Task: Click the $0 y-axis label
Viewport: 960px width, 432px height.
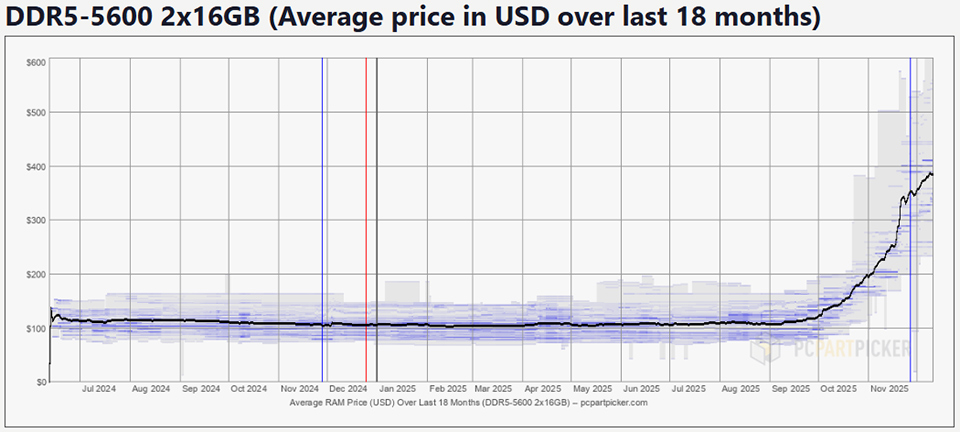Action: (x=40, y=382)
